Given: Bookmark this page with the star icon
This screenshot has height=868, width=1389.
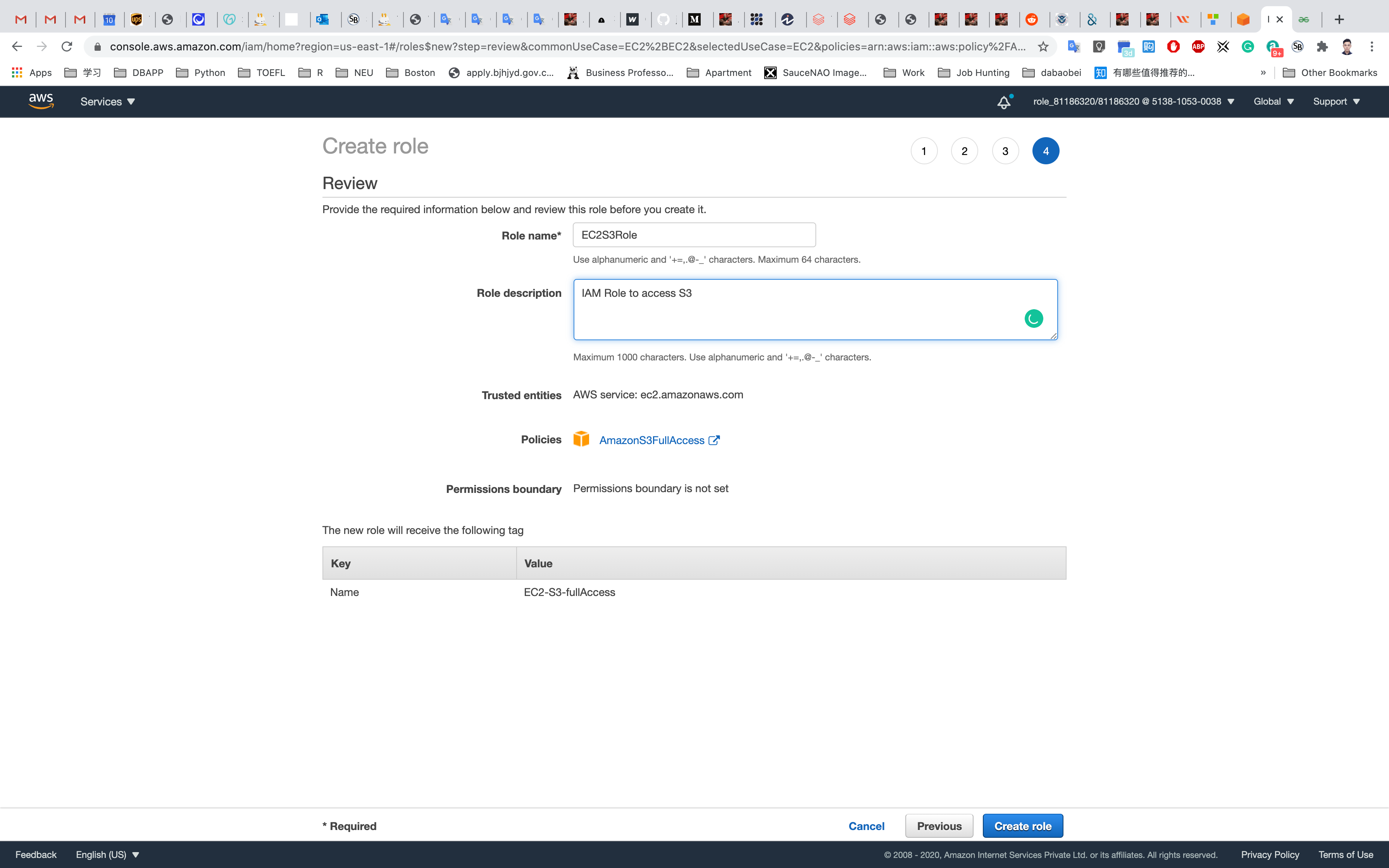Looking at the screenshot, I should coord(1043,46).
